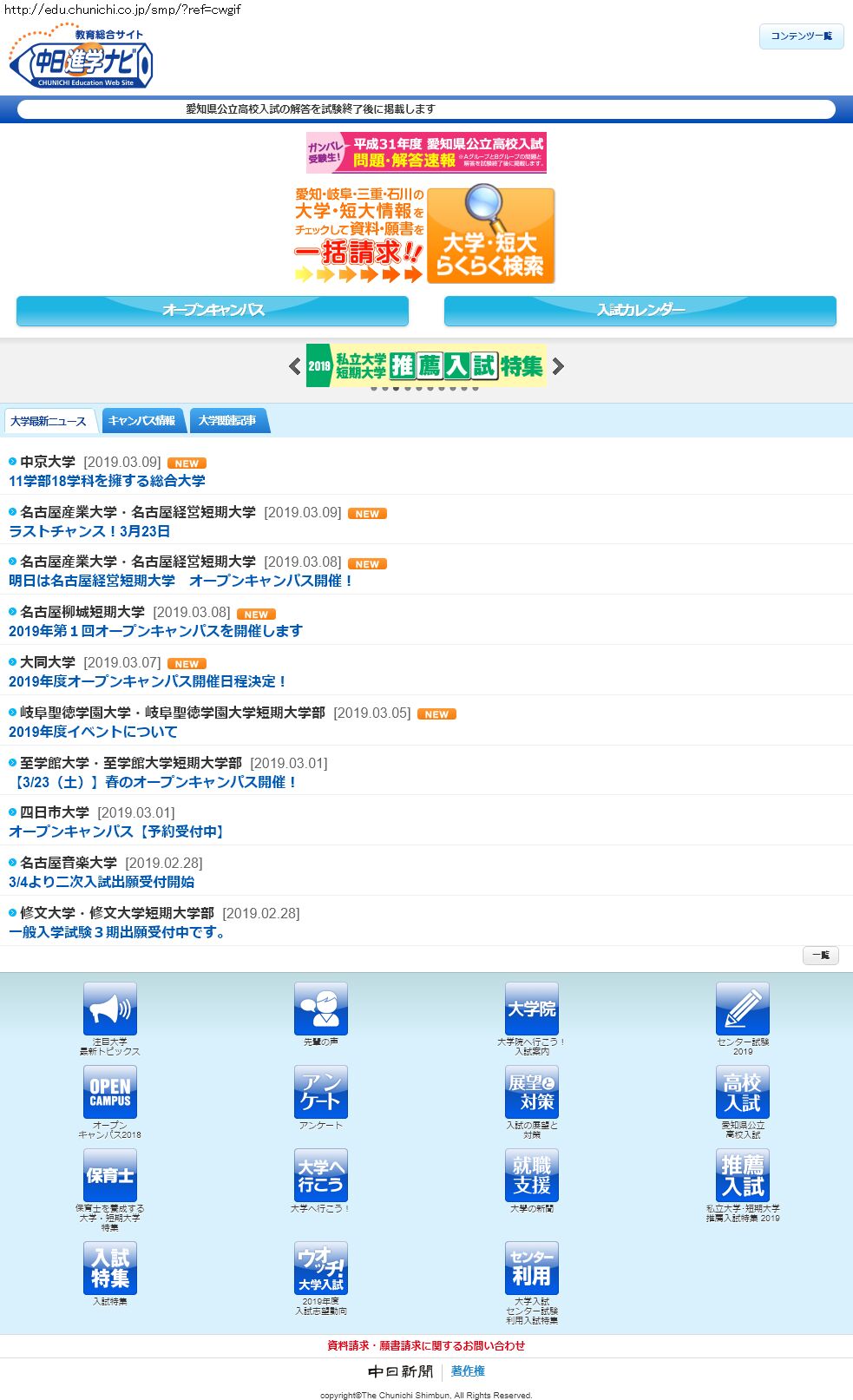Click the コンテンツ一覧 button
Image resolution: width=853 pixels, height=1400 pixels.
pyautogui.click(x=802, y=36)
